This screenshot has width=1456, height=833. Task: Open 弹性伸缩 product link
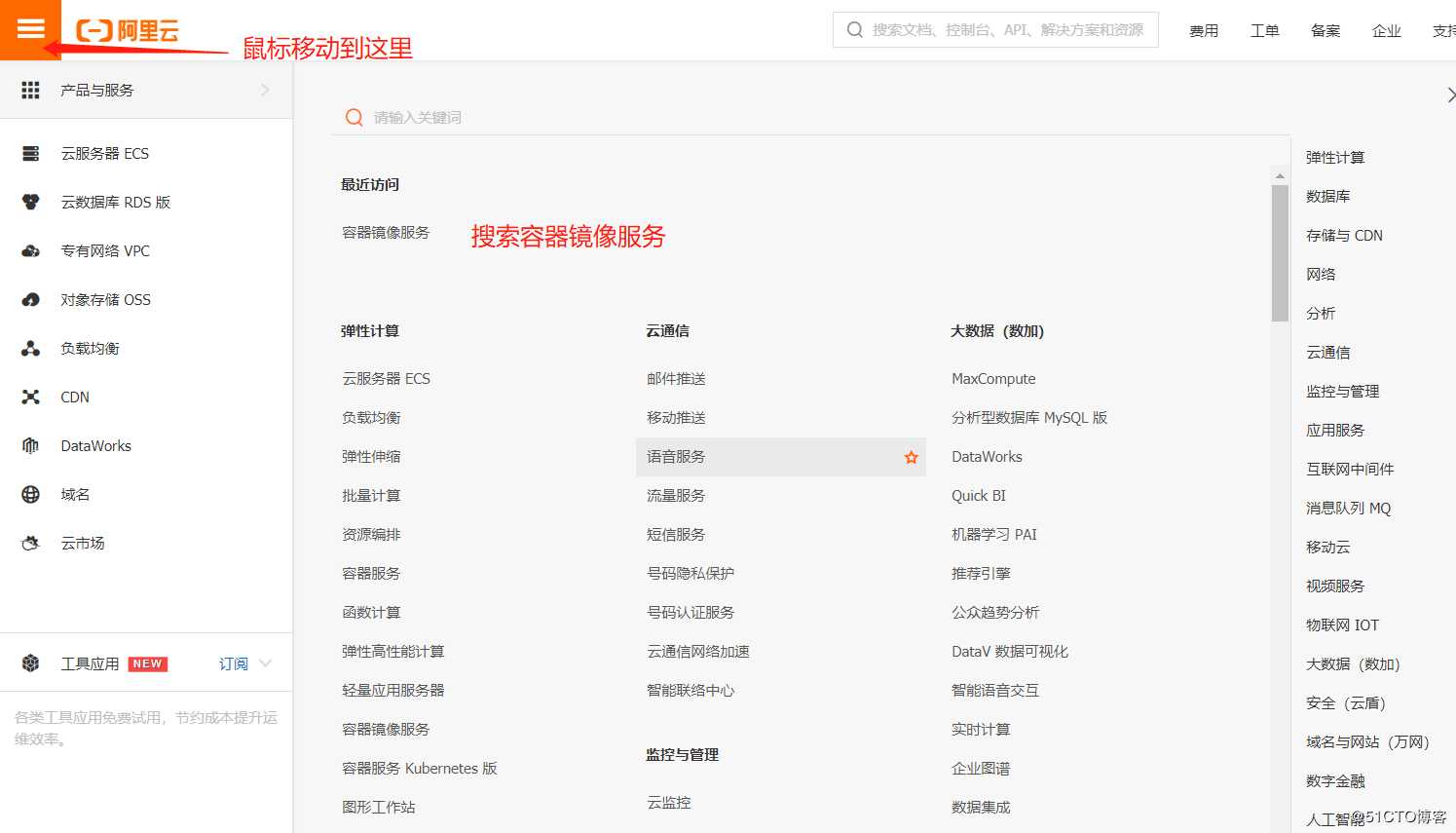[x=371, y=456]
